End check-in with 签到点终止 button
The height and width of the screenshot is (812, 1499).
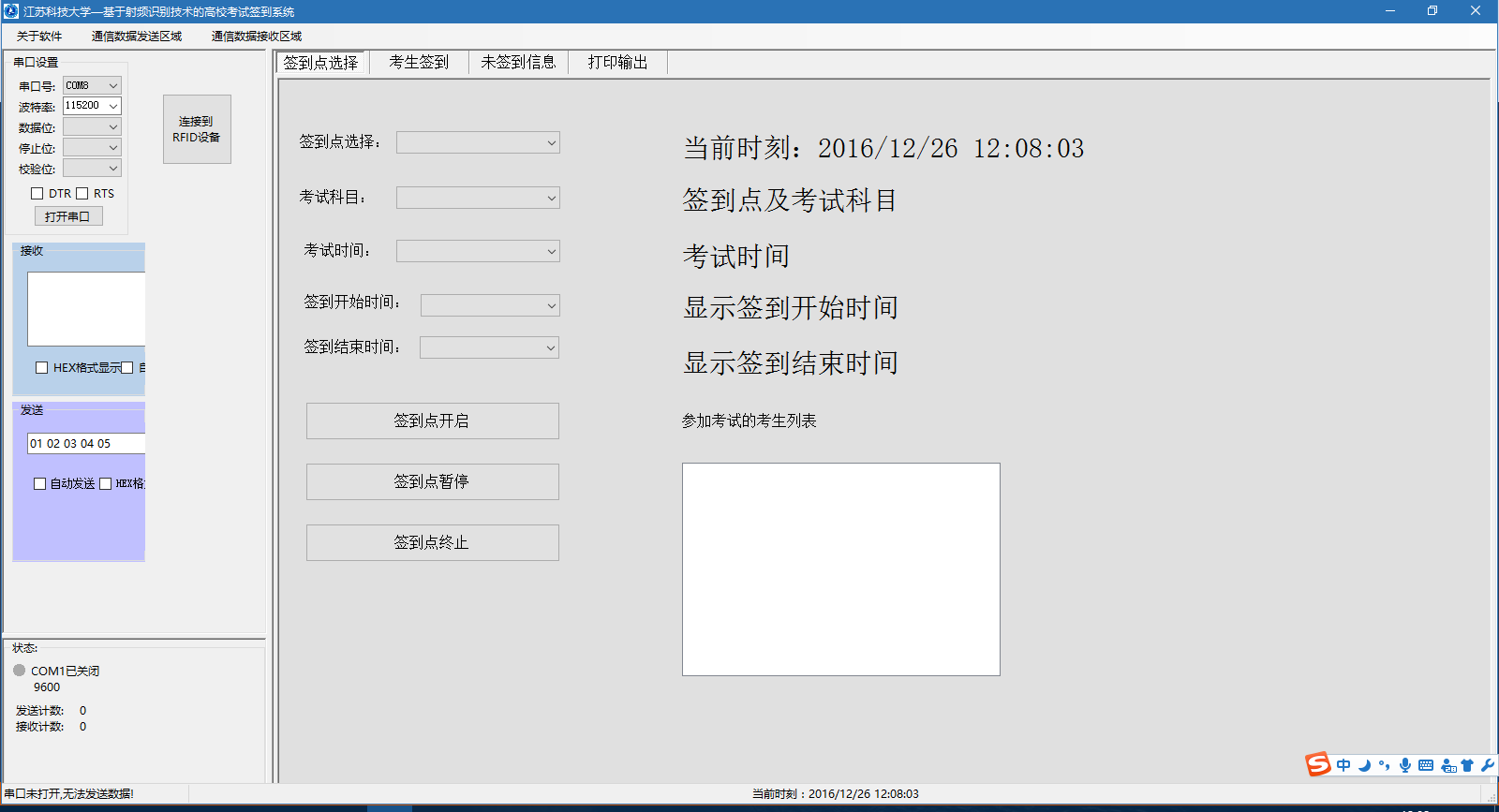(x=433, y=542)
